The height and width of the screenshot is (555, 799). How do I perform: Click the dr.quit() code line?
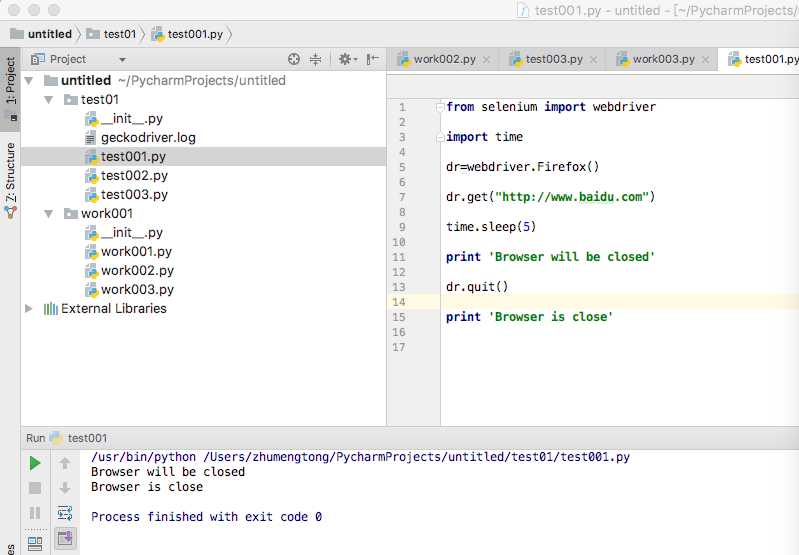pyautogui.click(x=477, y=287)
